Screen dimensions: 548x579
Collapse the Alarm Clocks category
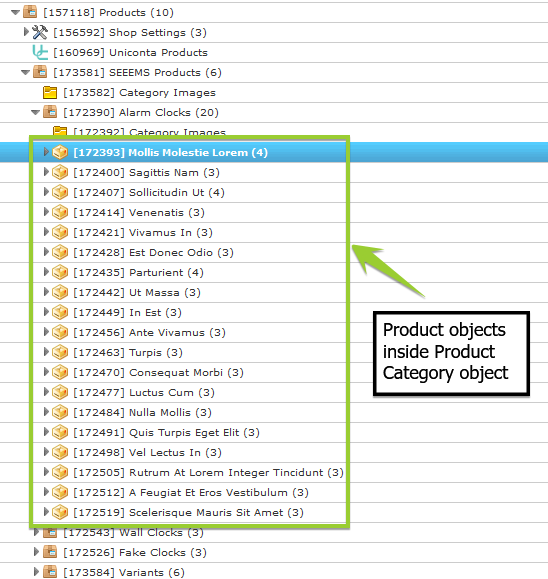pyautogui.click(x=35, y=112)
